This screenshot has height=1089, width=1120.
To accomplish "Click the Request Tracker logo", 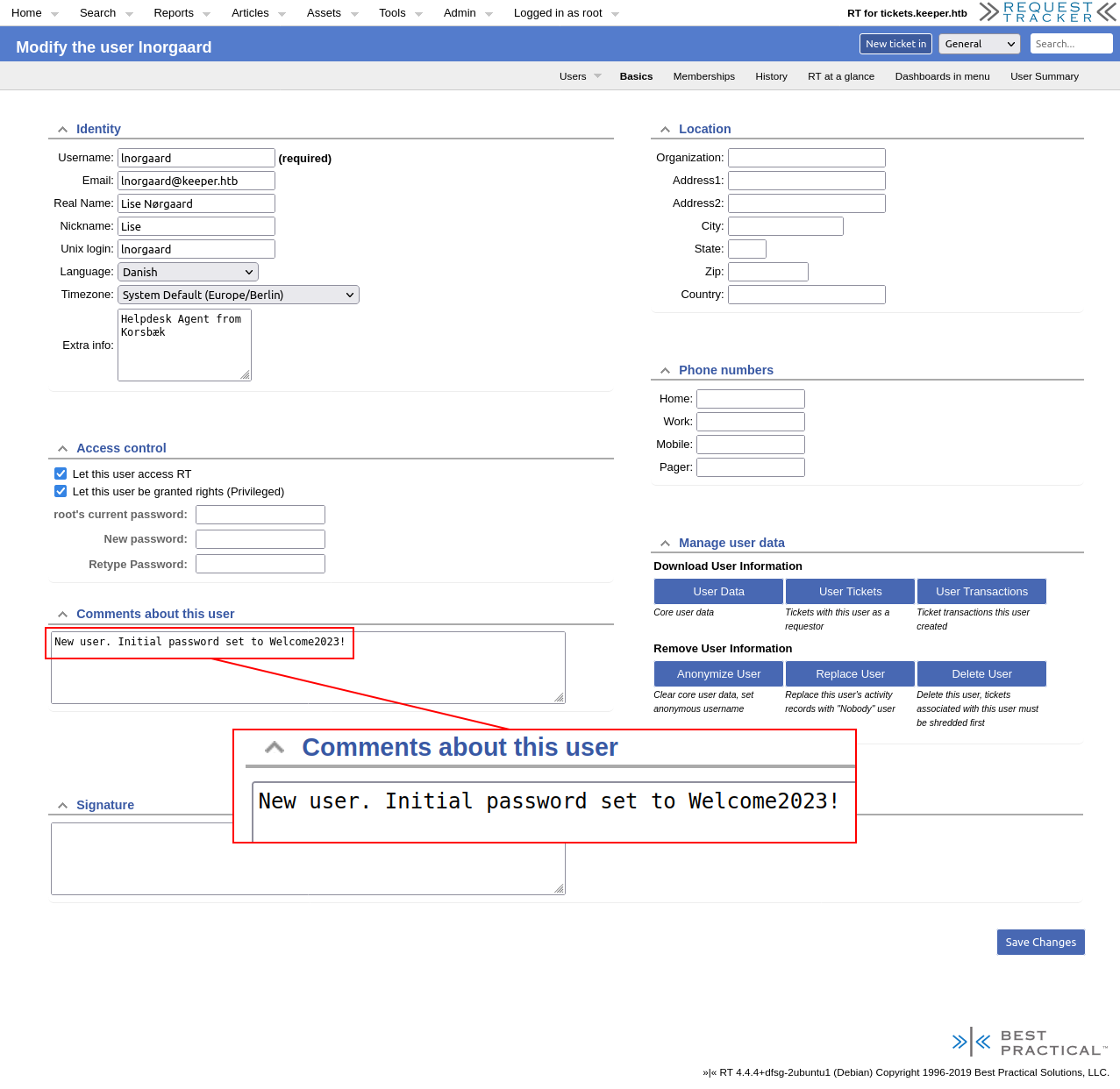I will [1048, 12].
